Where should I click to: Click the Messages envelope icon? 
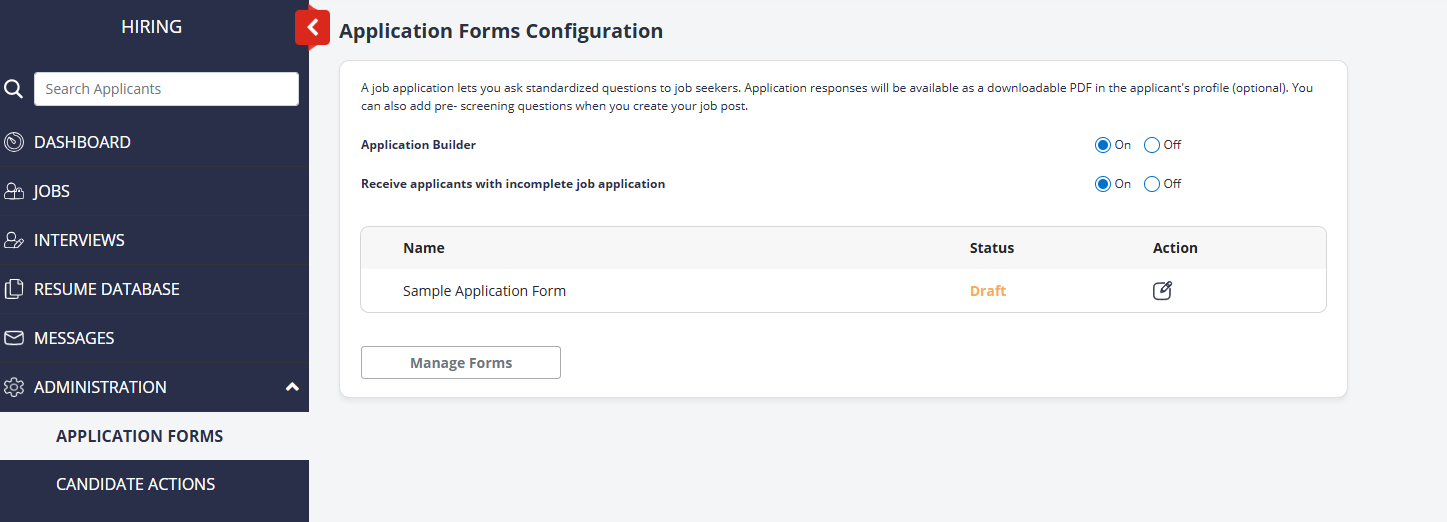[x=14, y=338]
